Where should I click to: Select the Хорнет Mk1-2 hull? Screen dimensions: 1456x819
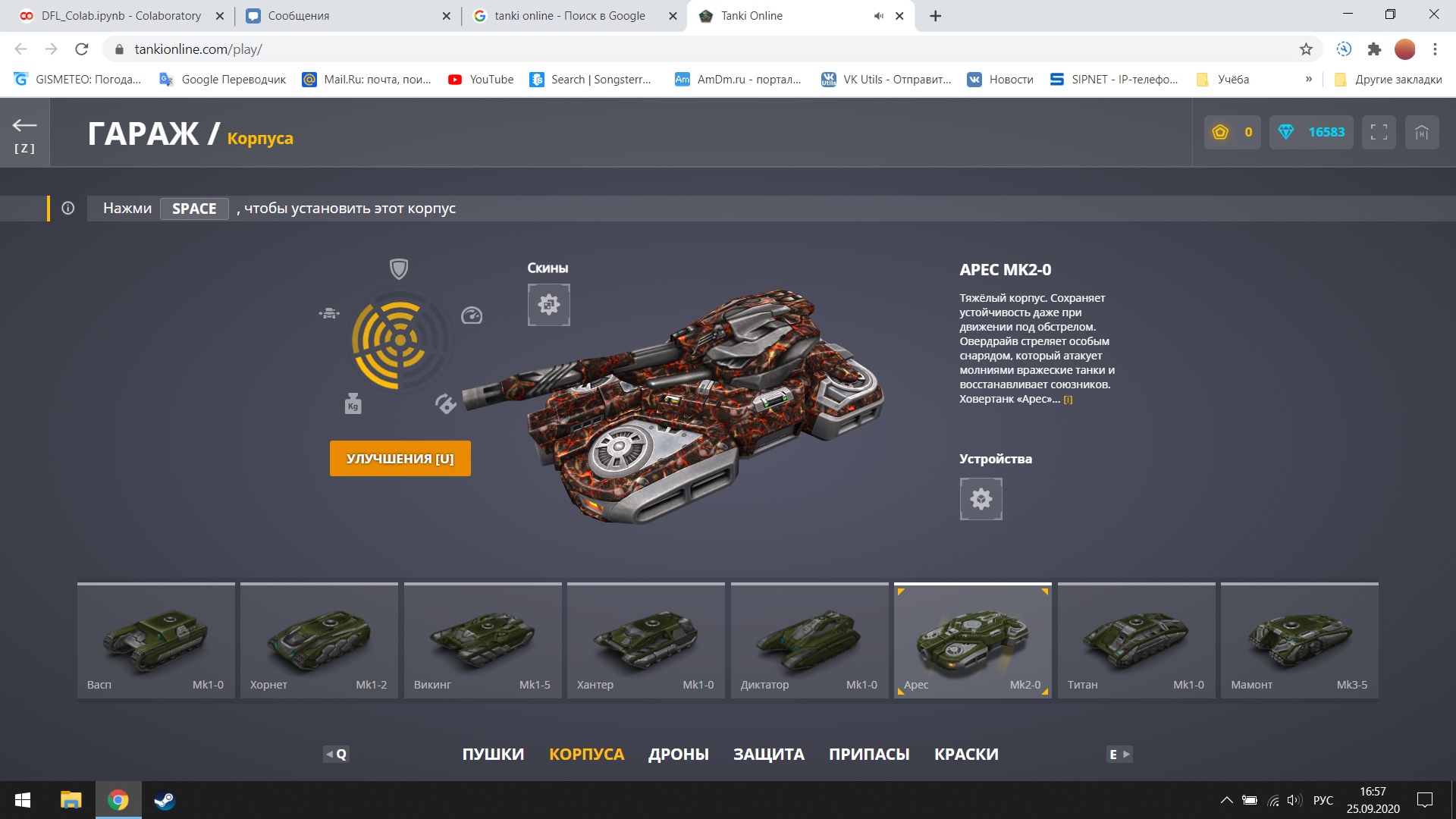pyautogui.click(x=319, y=641)
